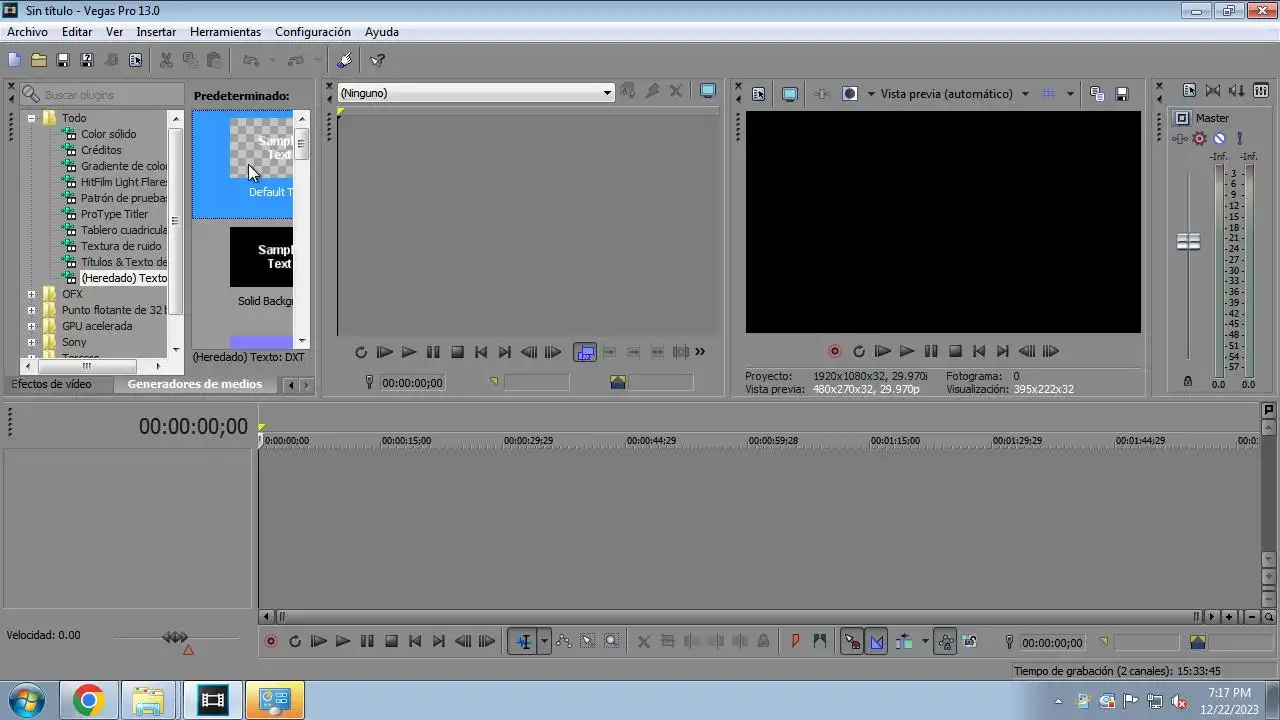Toggle enable snapping in timeline toolbar
The height and width of the screenshot is (720, 1280).
point(852,642)
